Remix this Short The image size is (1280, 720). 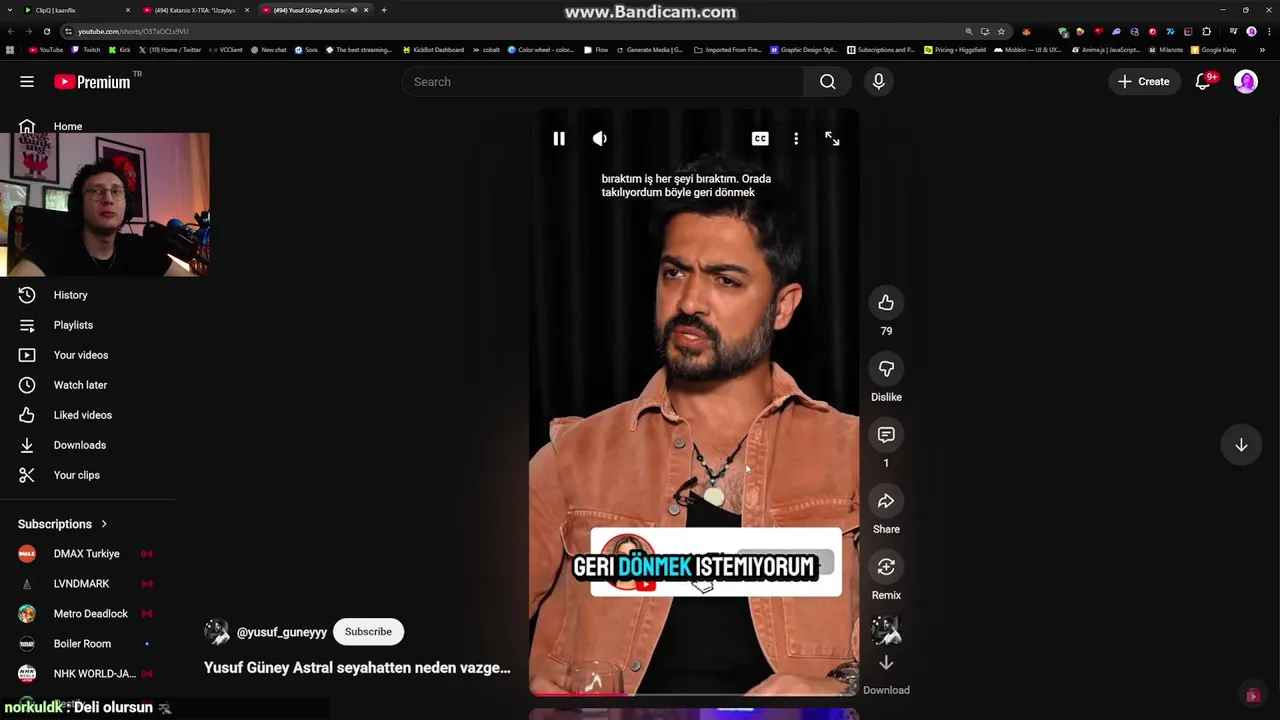886,567
